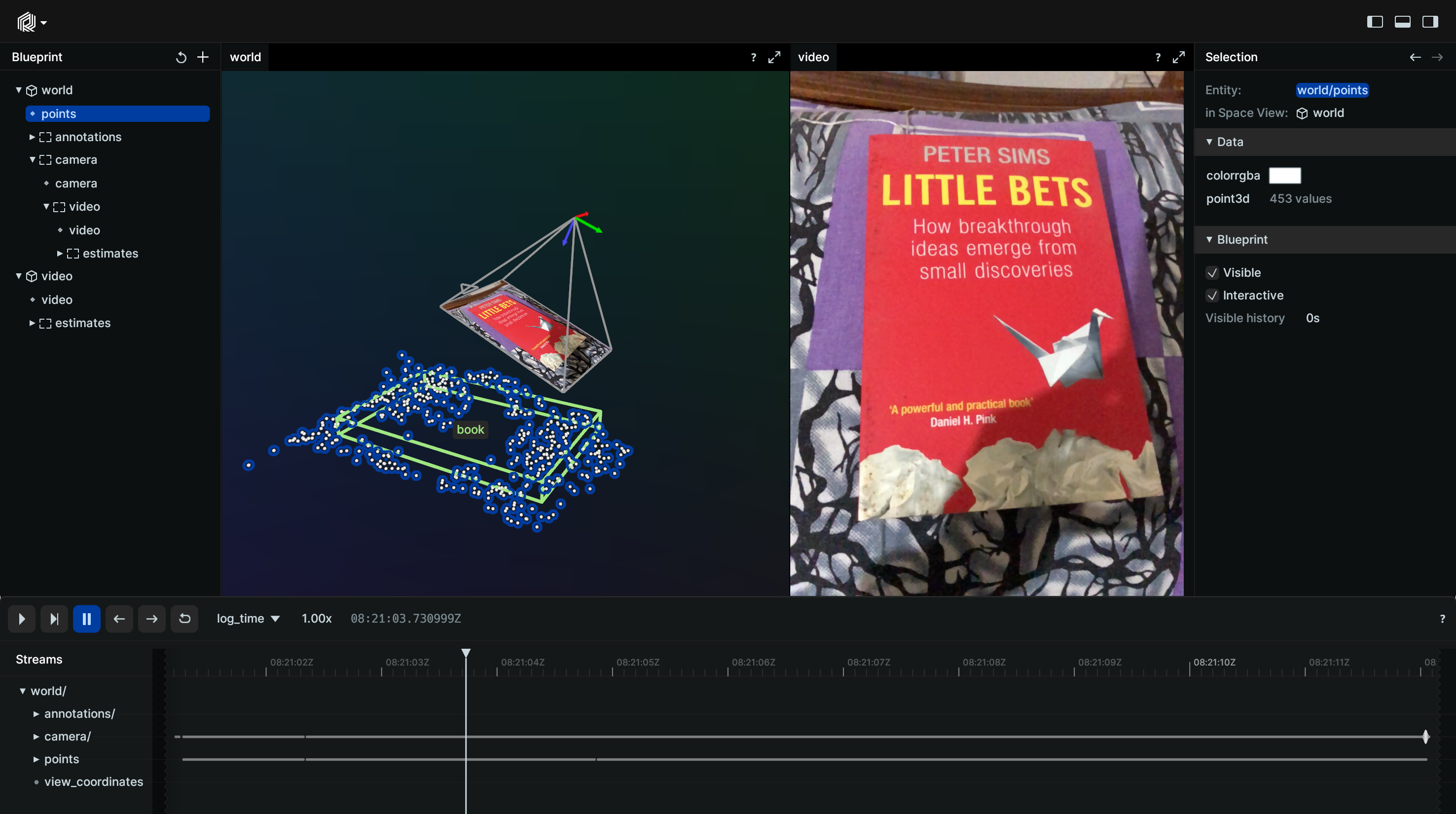Toggle the right selection panel
This screenshot has height=814, width=1456.
[x=1430, y=22]
